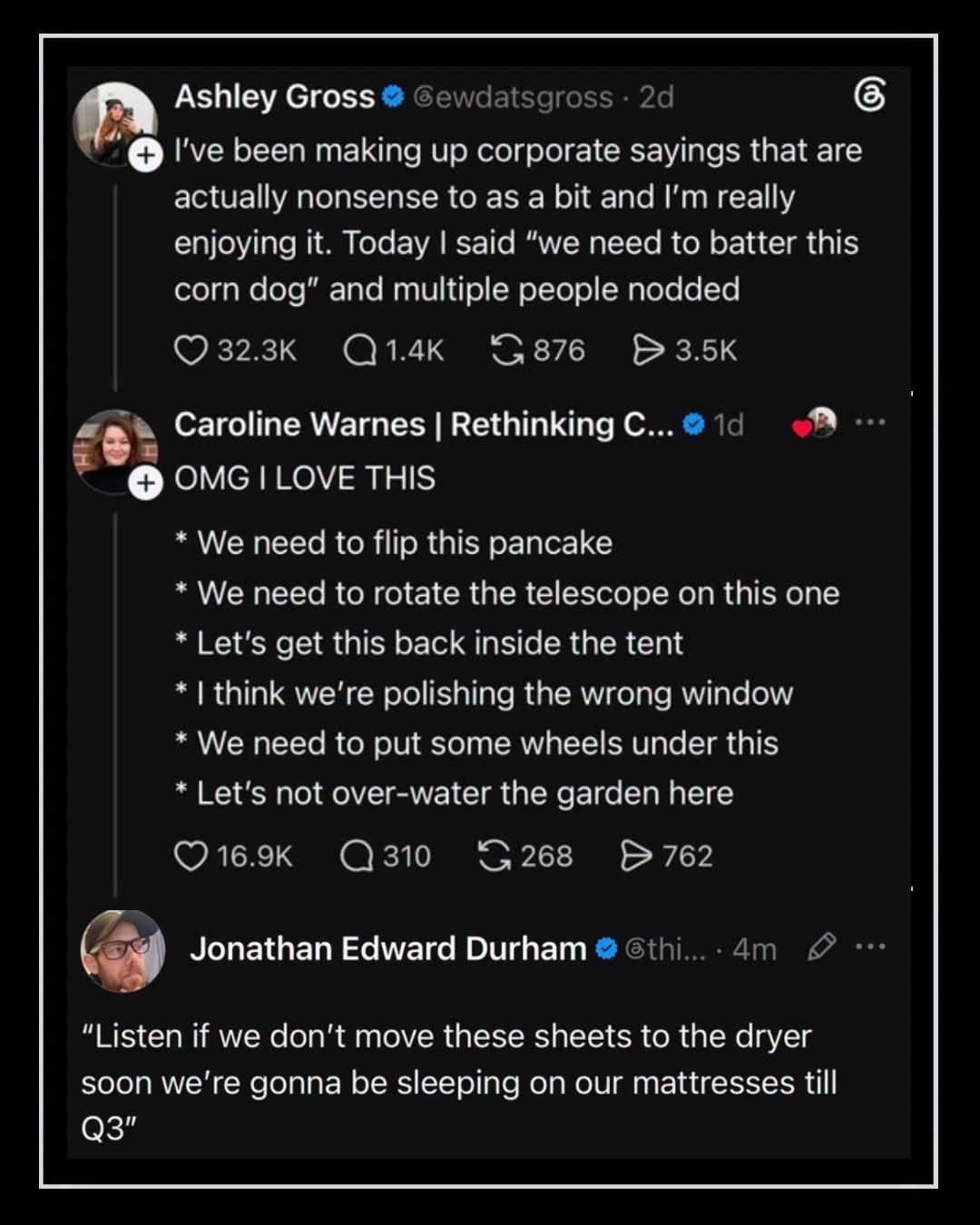Open comments on Caroline Warnes's reply
The image size is (980, 1225).
click(x=357, y=856)
